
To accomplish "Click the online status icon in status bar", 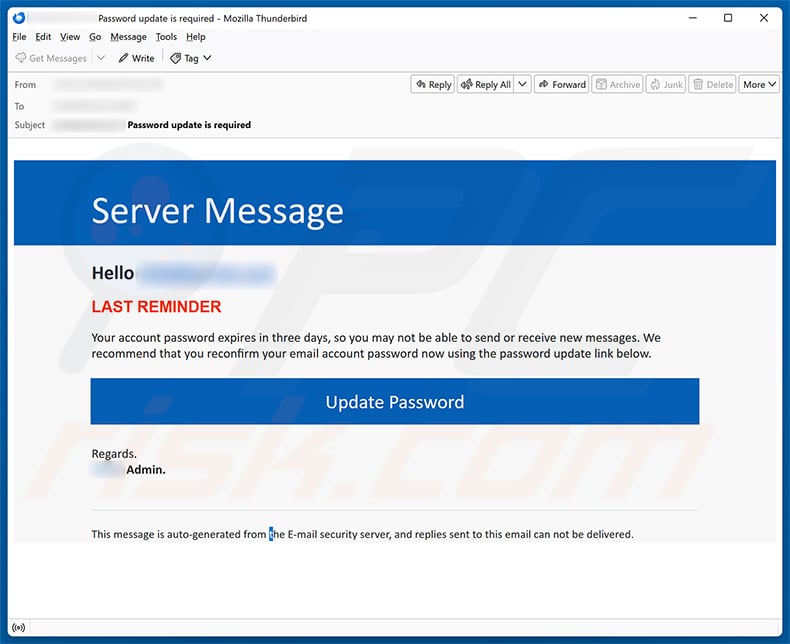I will click(x=19, y=627).
